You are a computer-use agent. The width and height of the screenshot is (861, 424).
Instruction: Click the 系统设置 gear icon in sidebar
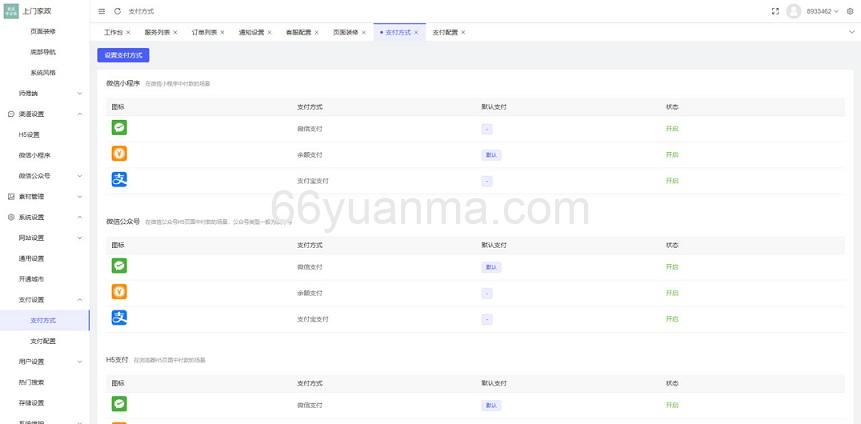pyautogui.click(x=11, y=217)
